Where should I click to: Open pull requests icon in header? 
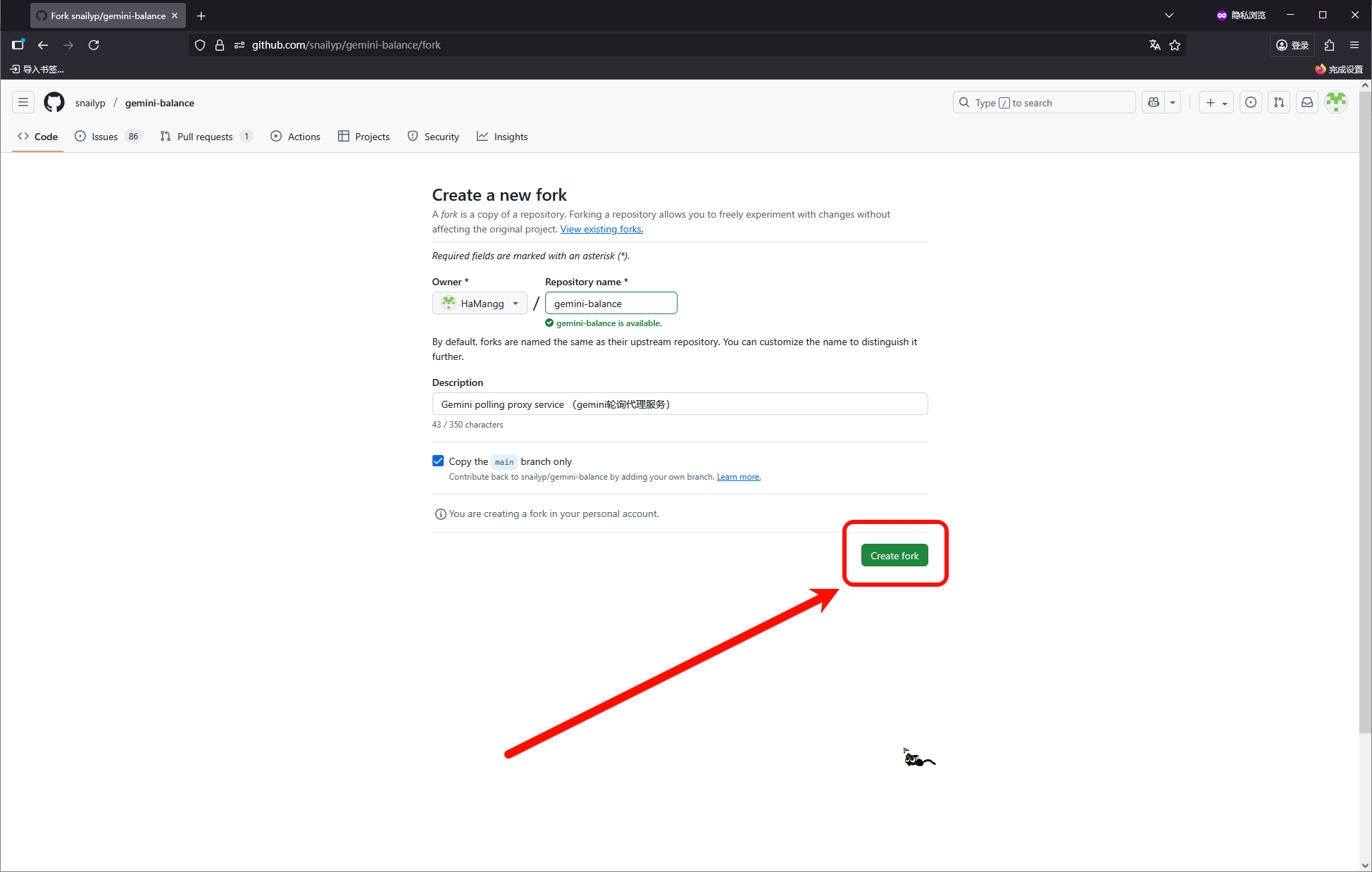pos(1279,102)
